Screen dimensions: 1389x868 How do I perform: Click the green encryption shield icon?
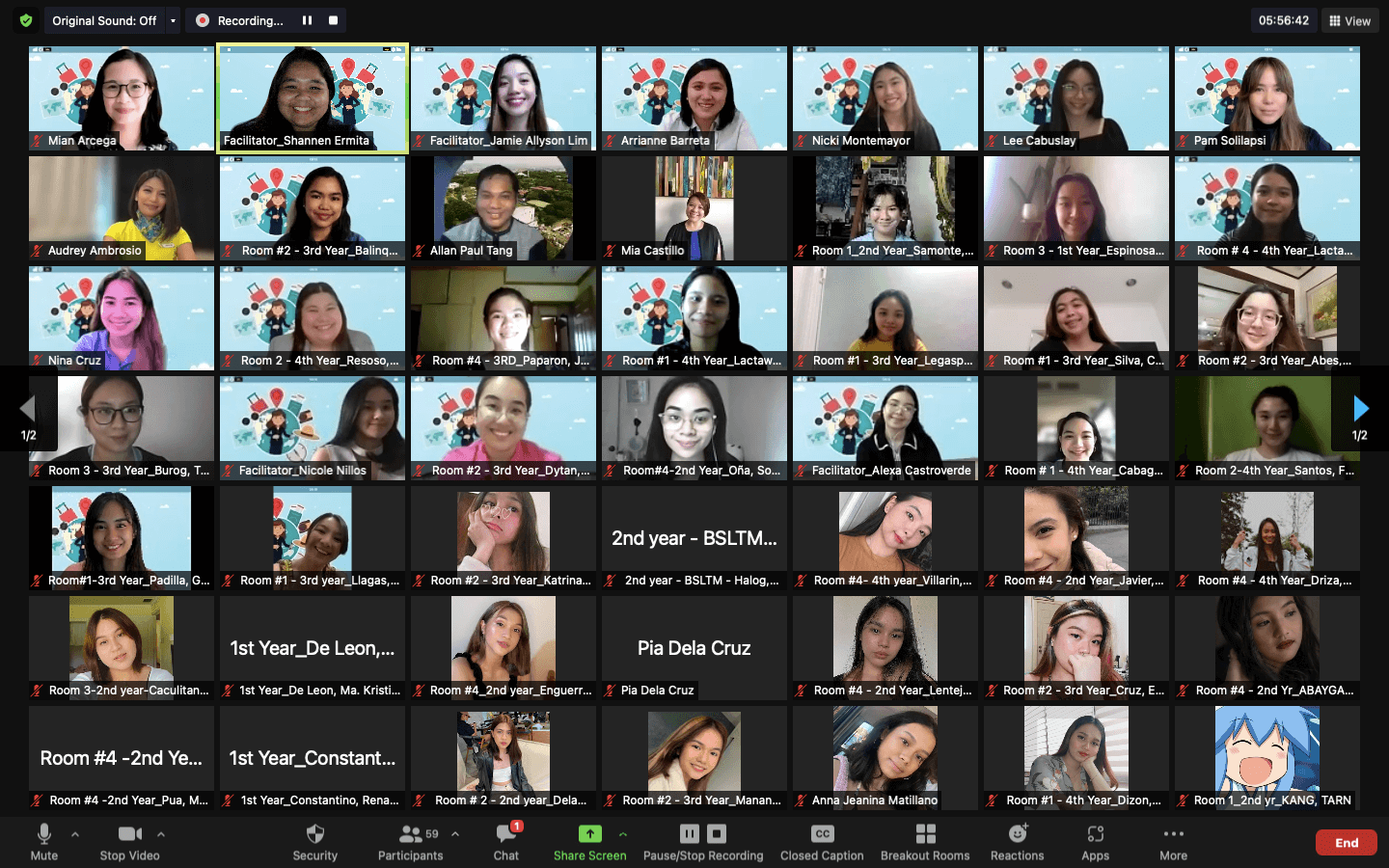26,20
